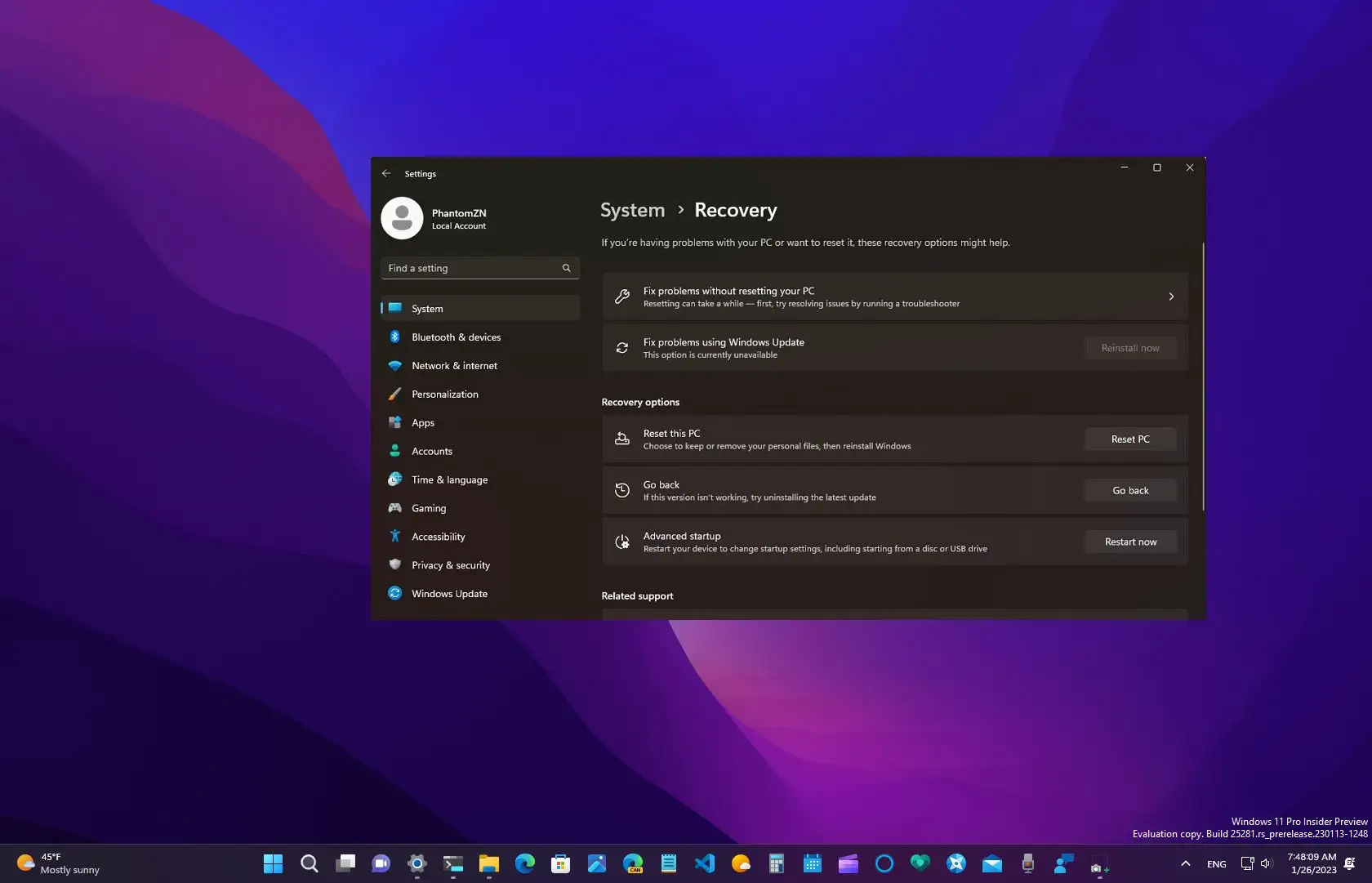Click the wrench troubleshooter icon
Screen dimensions: 1372x883
point(622,297)
